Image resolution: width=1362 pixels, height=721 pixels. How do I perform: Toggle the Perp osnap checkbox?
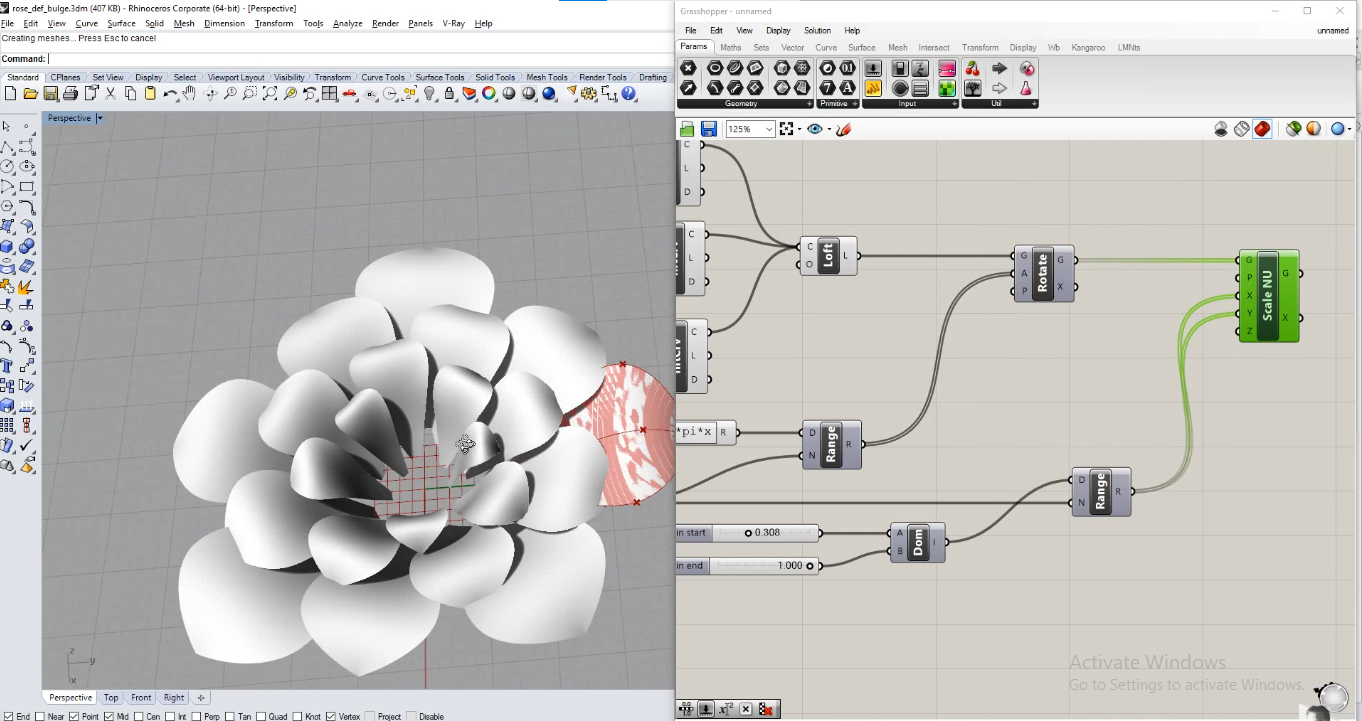197,716
